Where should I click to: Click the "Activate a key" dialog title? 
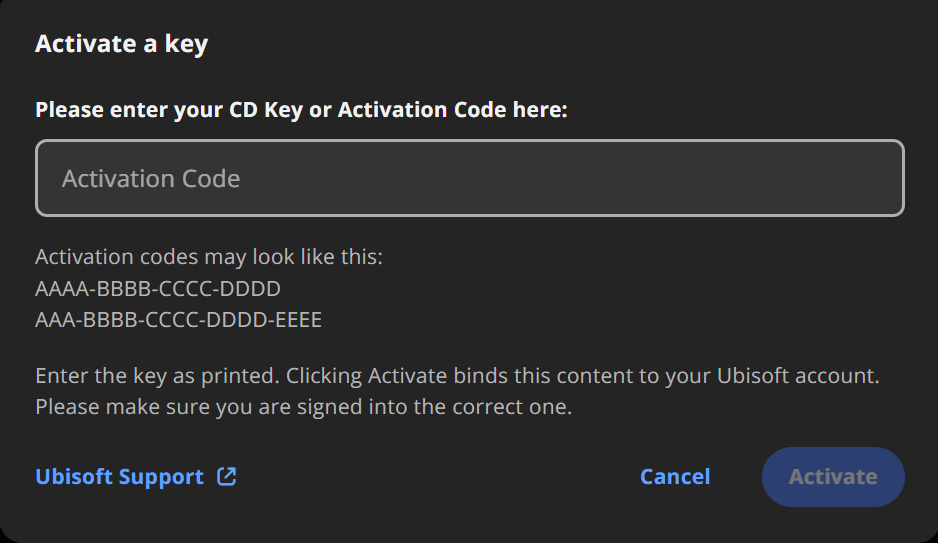pyautogui.click(x=121, y=44)
